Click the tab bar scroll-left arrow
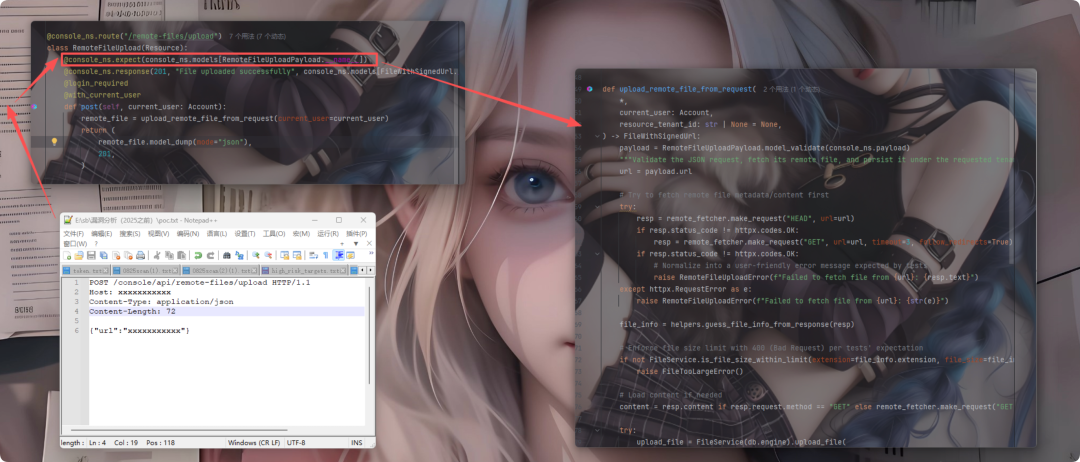1080x462 pixels. coord(362,270)
